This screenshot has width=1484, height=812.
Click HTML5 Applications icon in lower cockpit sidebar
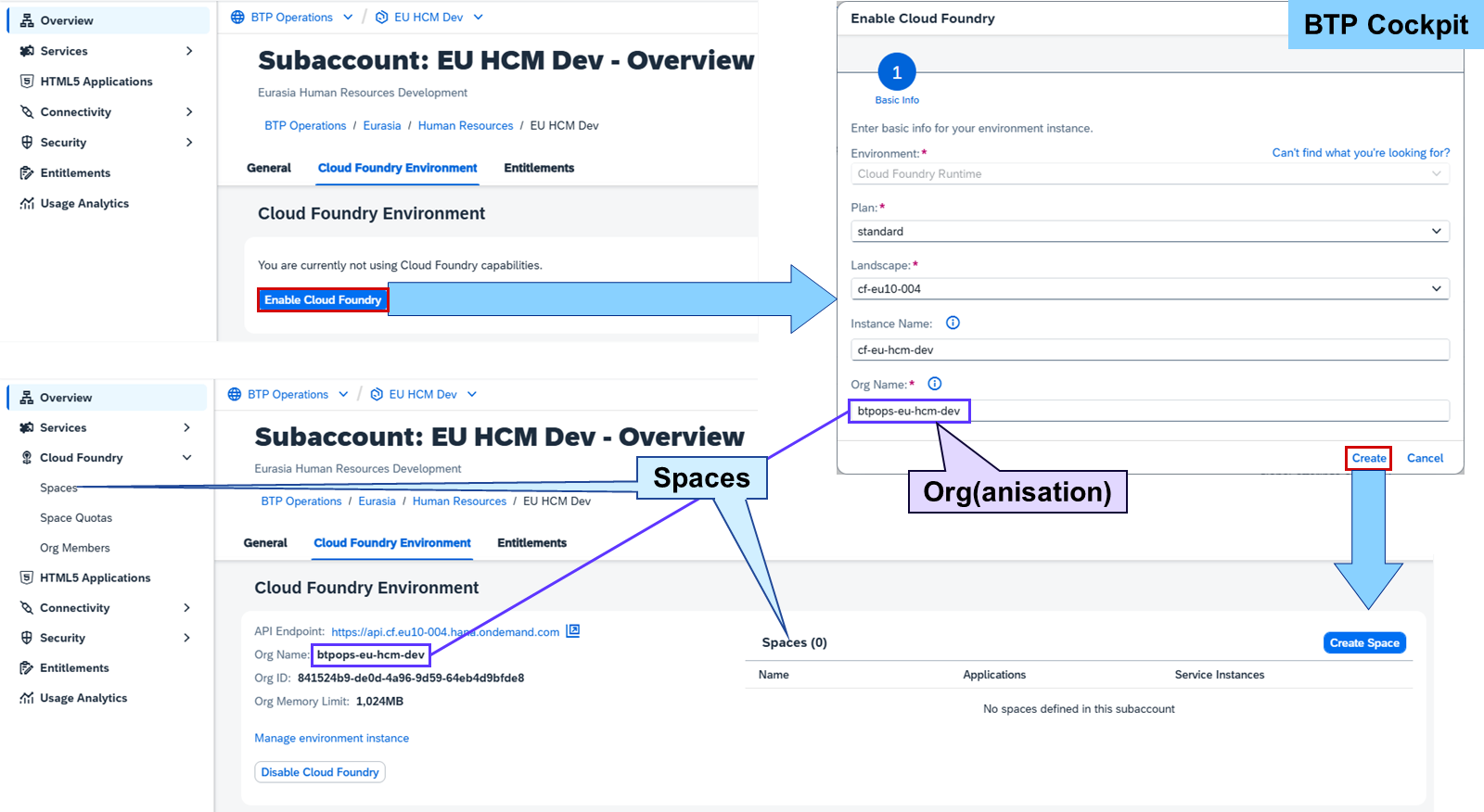click(27, 577)
